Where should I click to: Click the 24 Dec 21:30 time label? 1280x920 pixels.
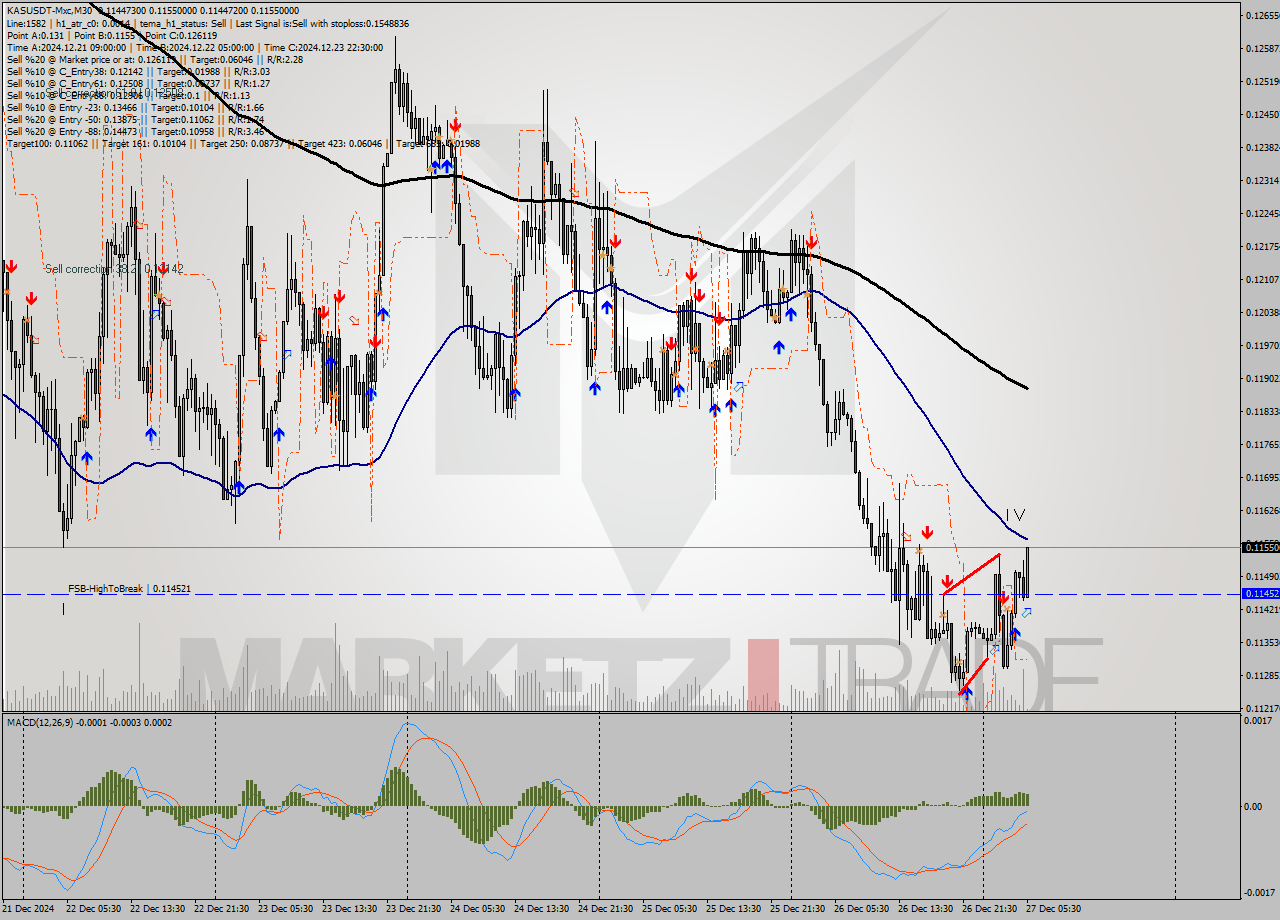point(605,909)
